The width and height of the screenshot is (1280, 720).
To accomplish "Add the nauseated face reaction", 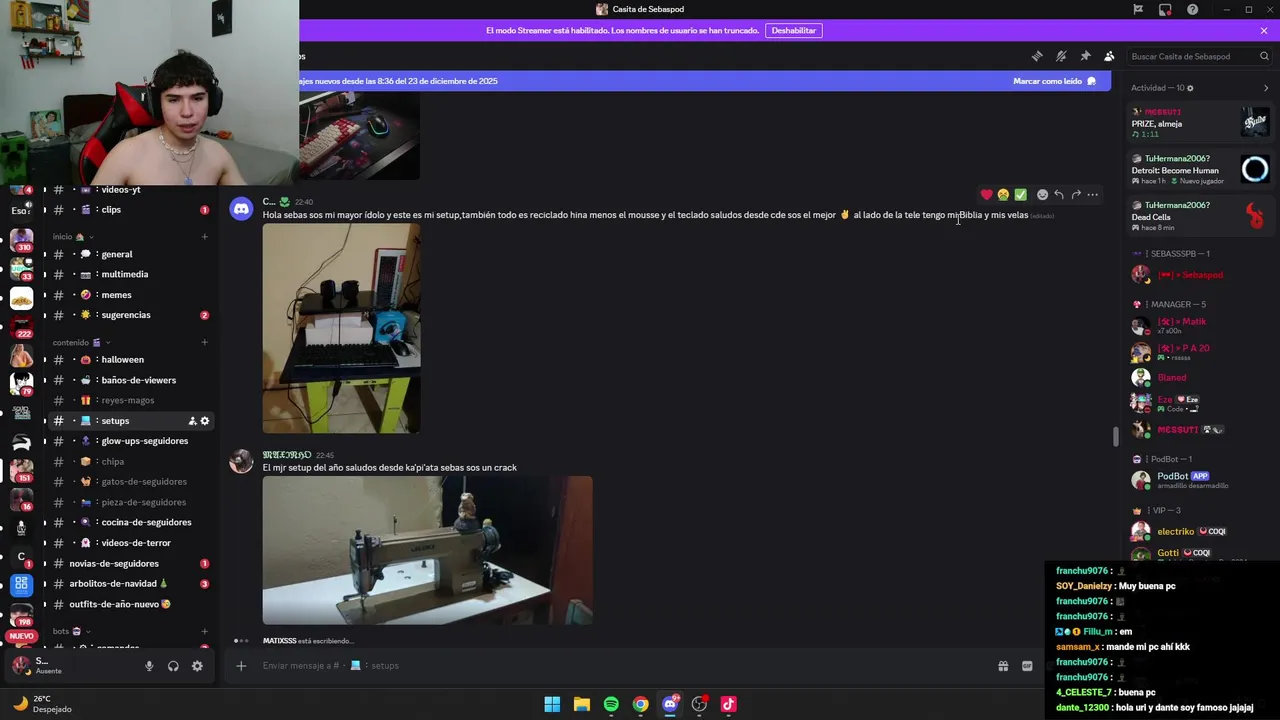I will tap(1003, 195).
